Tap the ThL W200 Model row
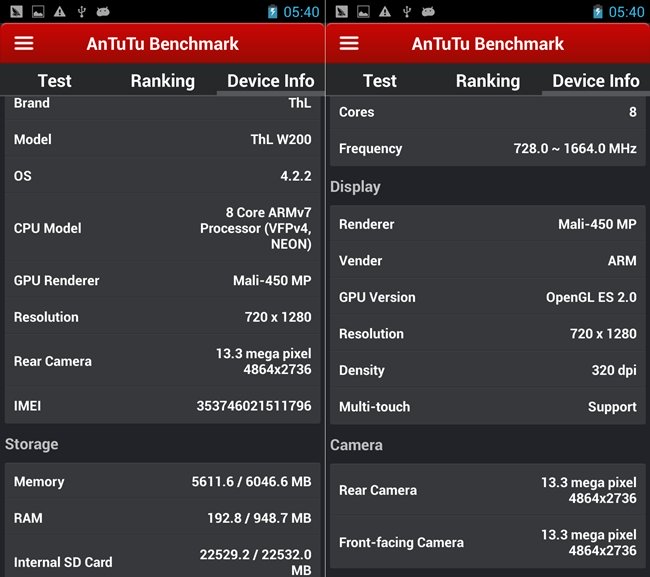The image size is (650, 577). 162,139
